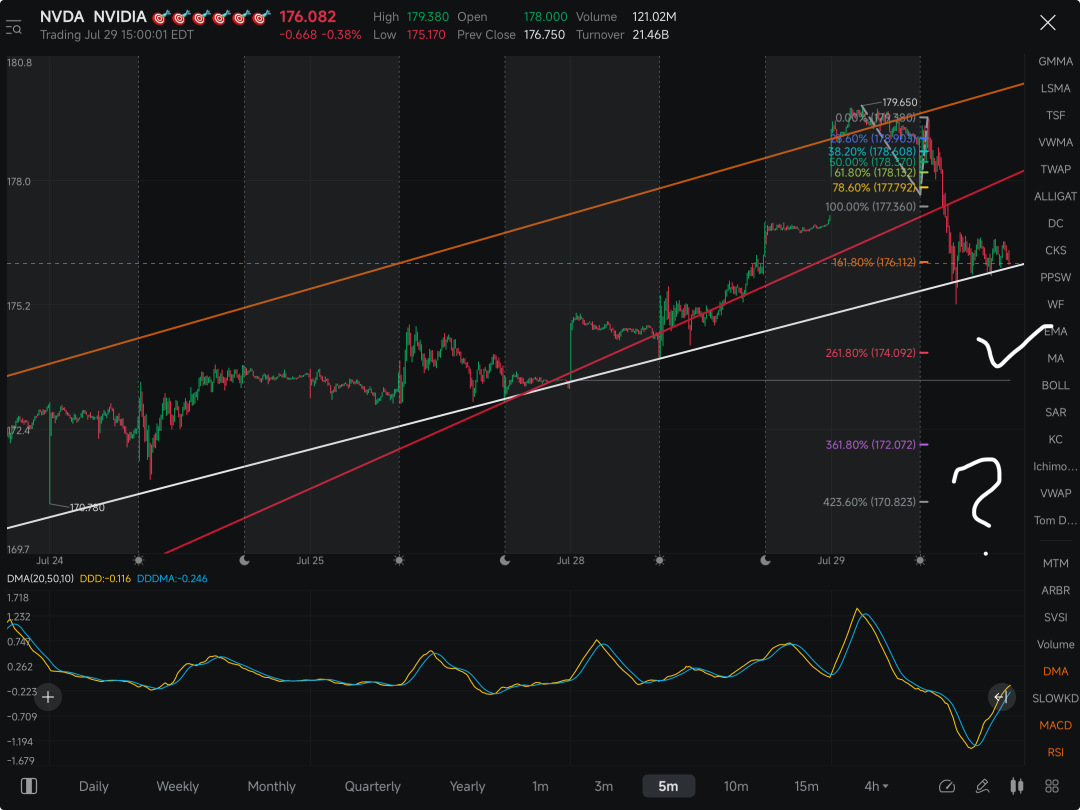Select the 15m interval

[x=807, y=786]
